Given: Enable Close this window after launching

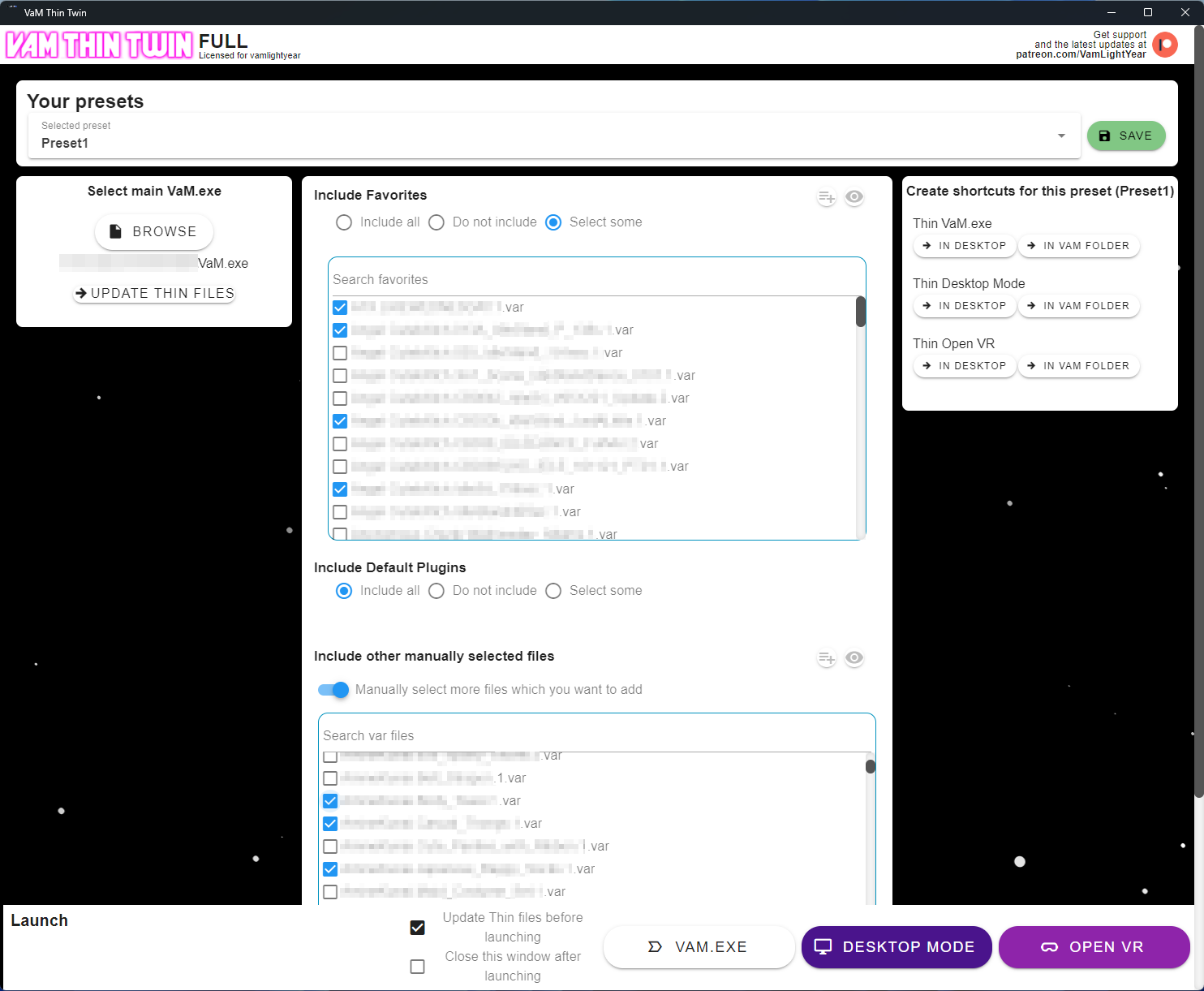Looking at the screenshot, I should (x=418, y=967).
